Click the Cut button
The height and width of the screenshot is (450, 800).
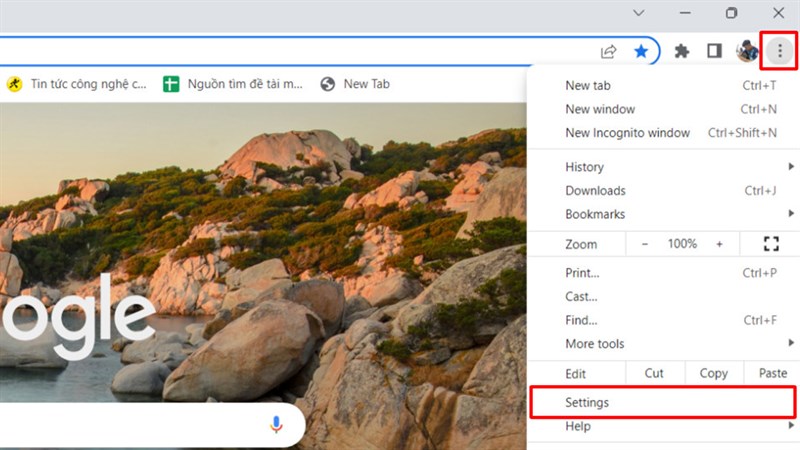click(x=654, y=373)
